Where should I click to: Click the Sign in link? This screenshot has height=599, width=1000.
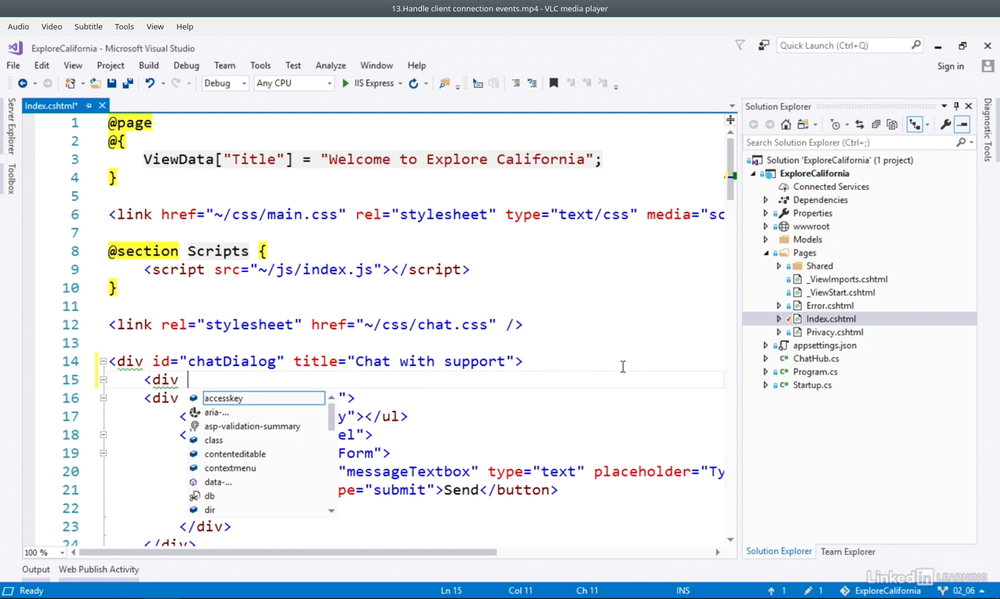(x=950, y=66)
